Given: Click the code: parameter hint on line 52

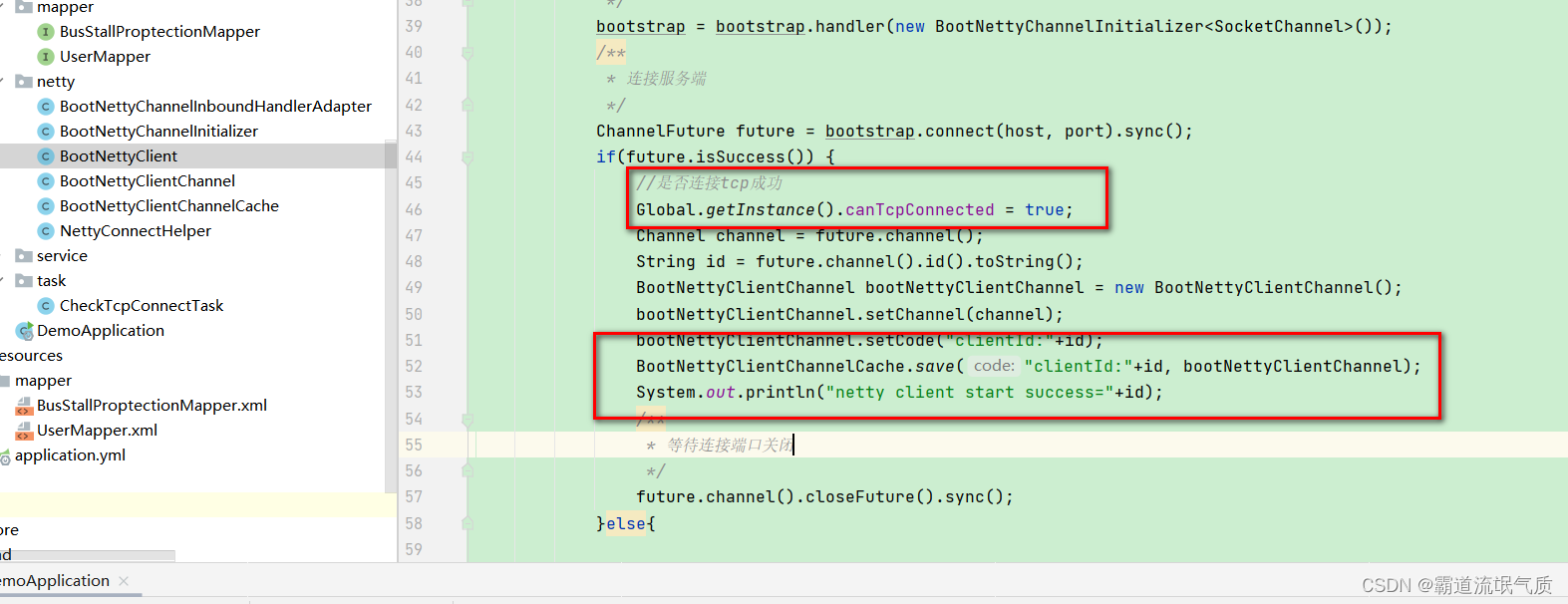Looking at the screenshot, I should (994, 367).
